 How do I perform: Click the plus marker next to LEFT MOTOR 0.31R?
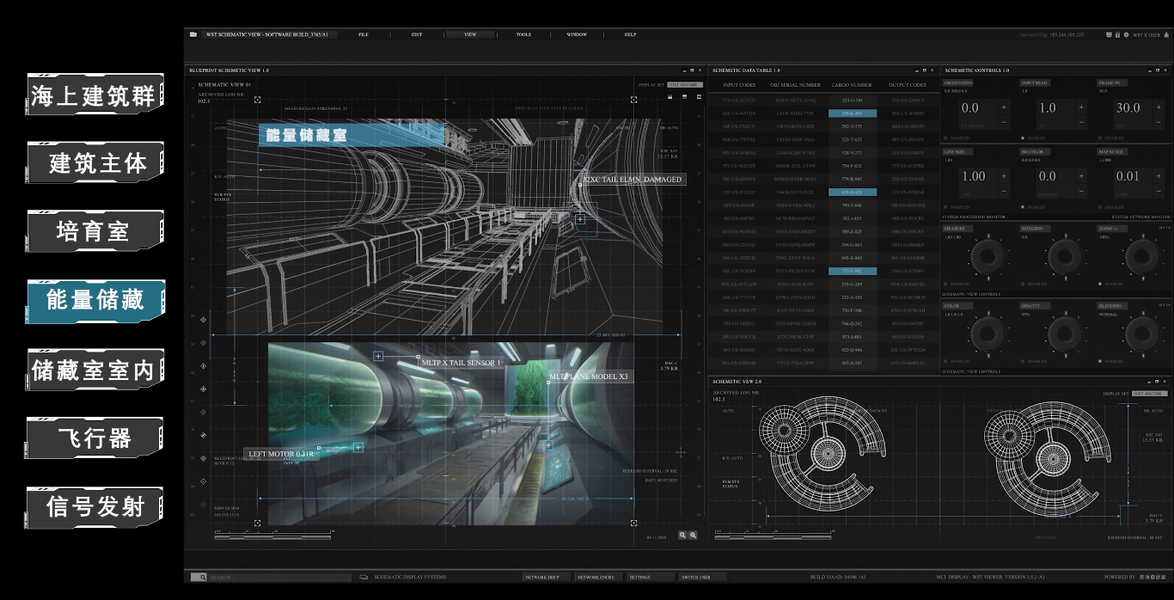[358, 447]
